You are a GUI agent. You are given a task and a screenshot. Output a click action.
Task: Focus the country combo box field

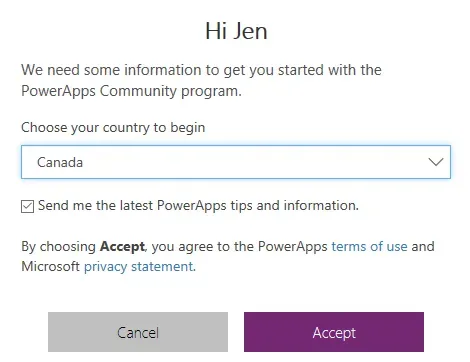236,162
